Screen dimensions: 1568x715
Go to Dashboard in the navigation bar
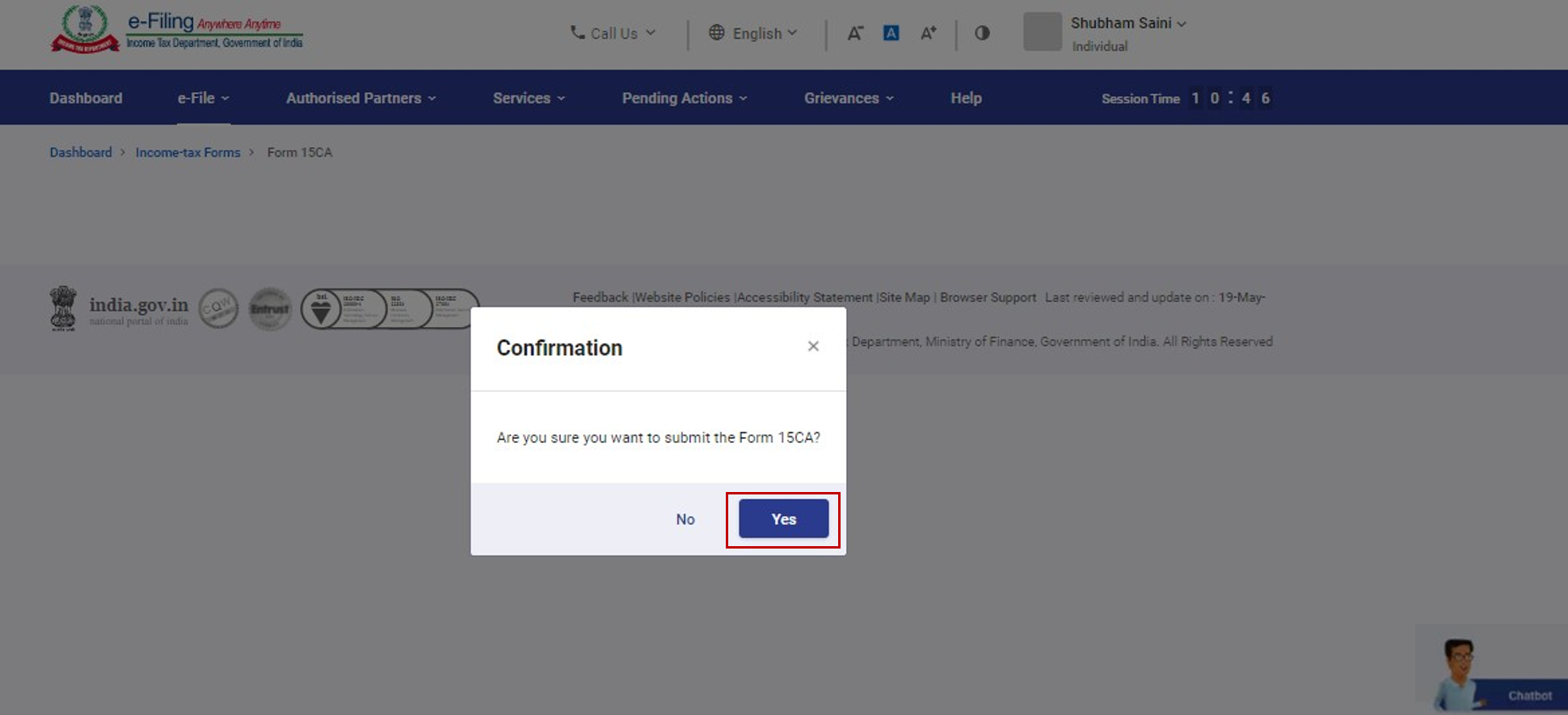86,98
